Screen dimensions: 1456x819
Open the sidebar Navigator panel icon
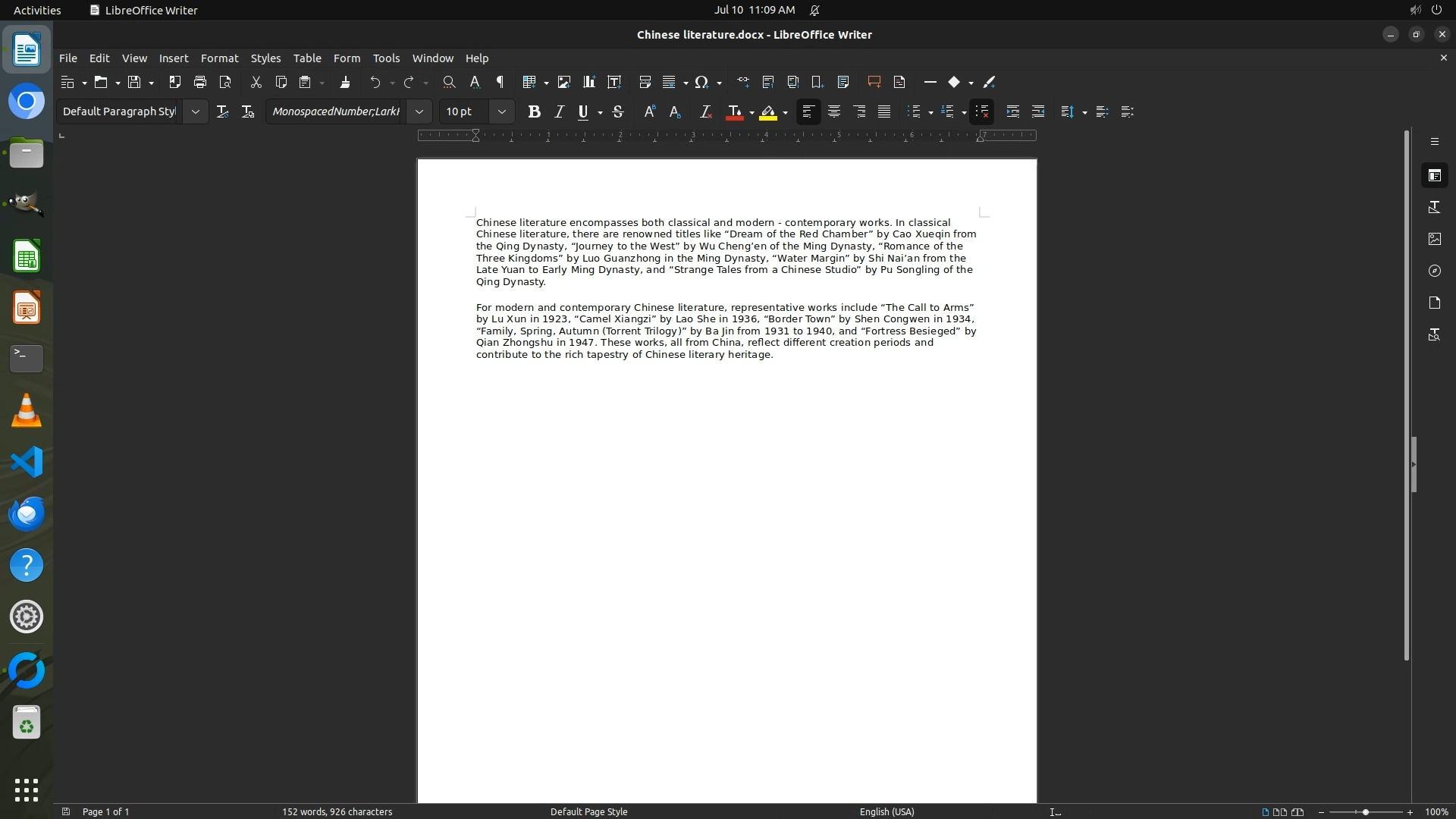click(1434, 271)
